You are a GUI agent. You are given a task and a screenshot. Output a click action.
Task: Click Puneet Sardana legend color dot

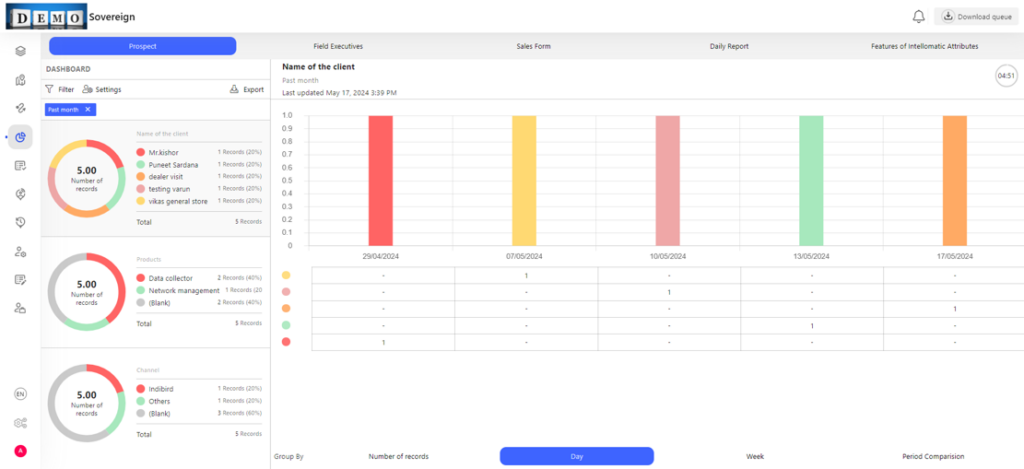140,165
